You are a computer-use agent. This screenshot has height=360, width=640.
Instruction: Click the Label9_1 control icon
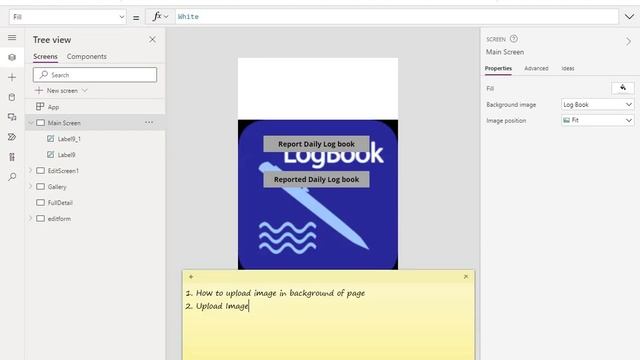50,139
